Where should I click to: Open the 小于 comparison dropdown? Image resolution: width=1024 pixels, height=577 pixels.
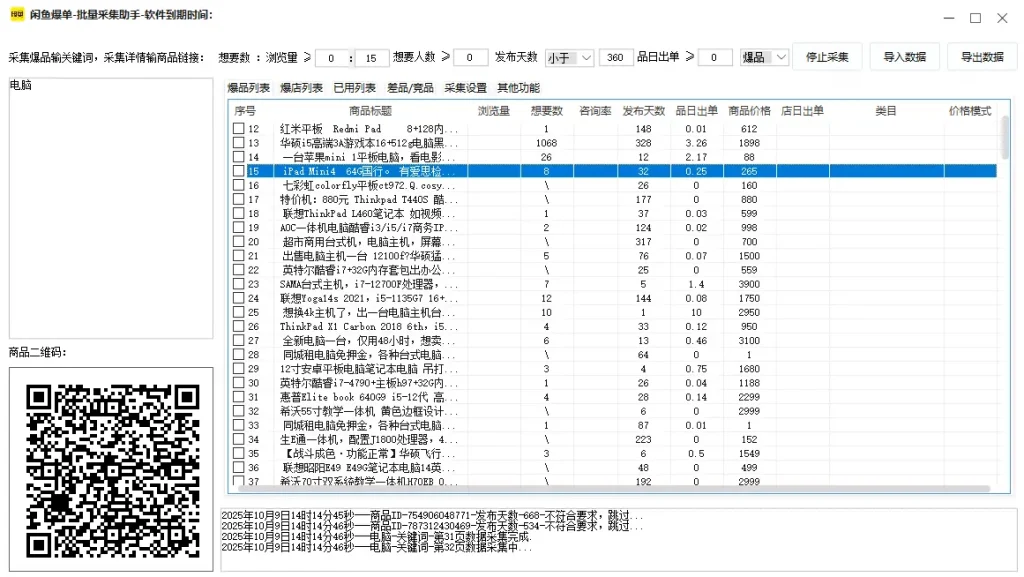[x=568, y=57]
